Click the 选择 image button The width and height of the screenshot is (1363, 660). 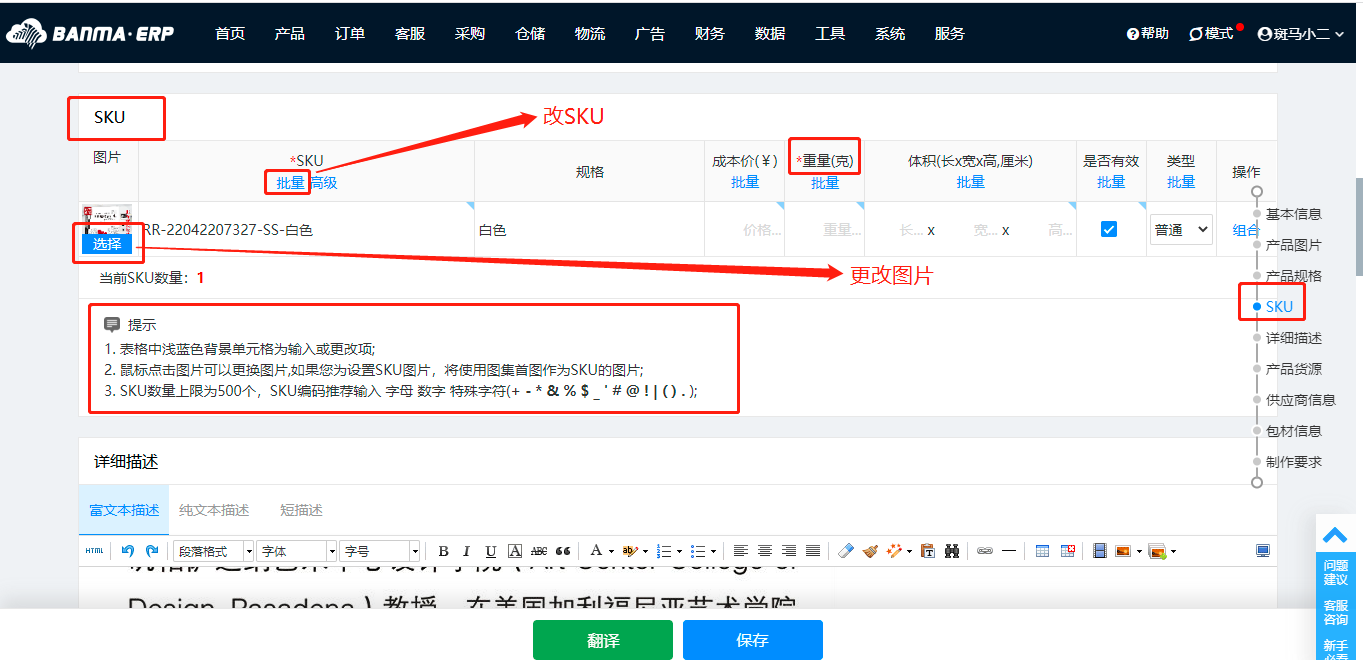click(107, 244)
